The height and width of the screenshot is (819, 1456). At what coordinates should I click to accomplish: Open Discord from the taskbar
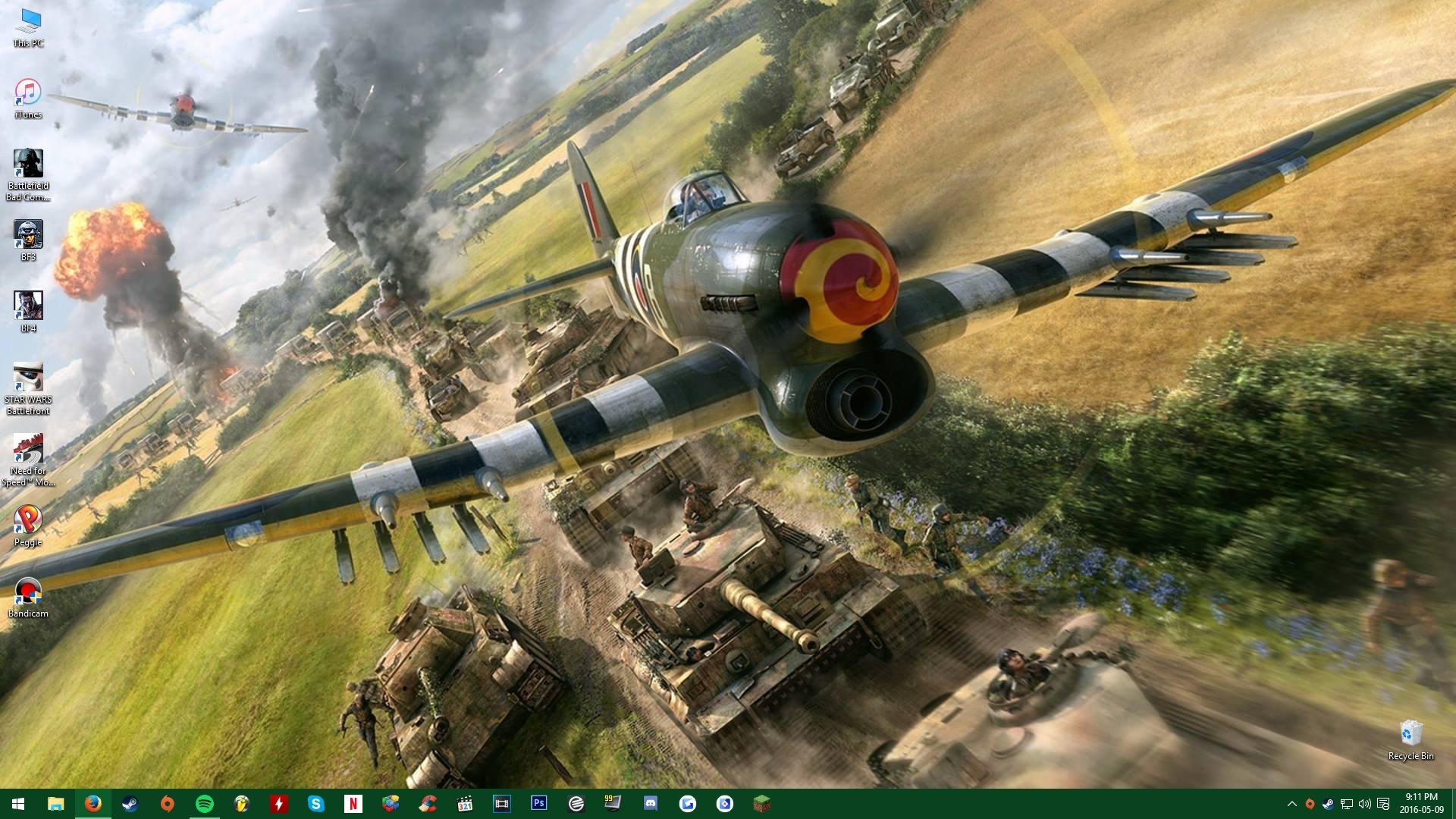(x=651, y=804)
